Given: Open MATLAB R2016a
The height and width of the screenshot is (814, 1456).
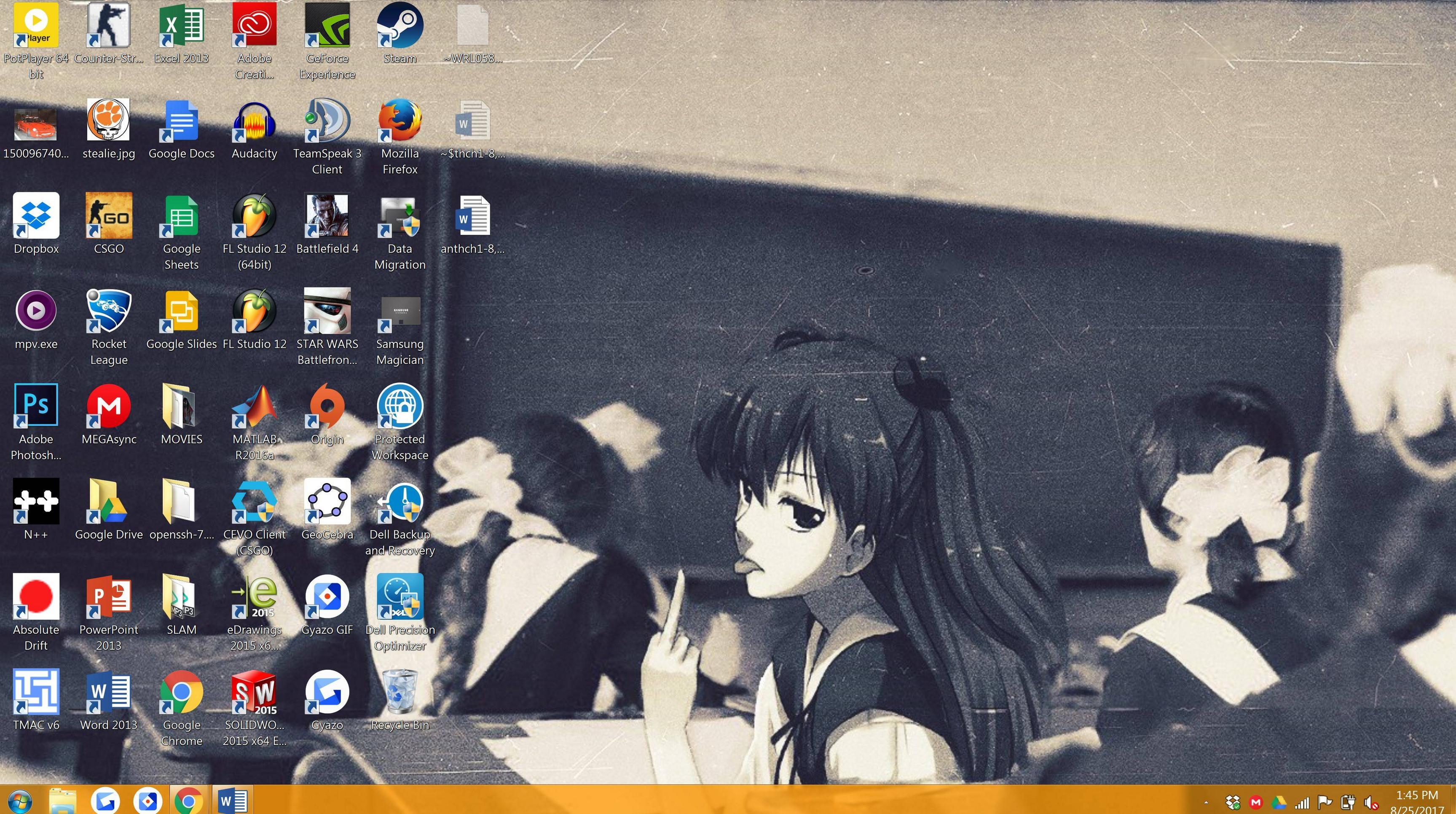Looking at the screenshot, I should tap(255, 407).
